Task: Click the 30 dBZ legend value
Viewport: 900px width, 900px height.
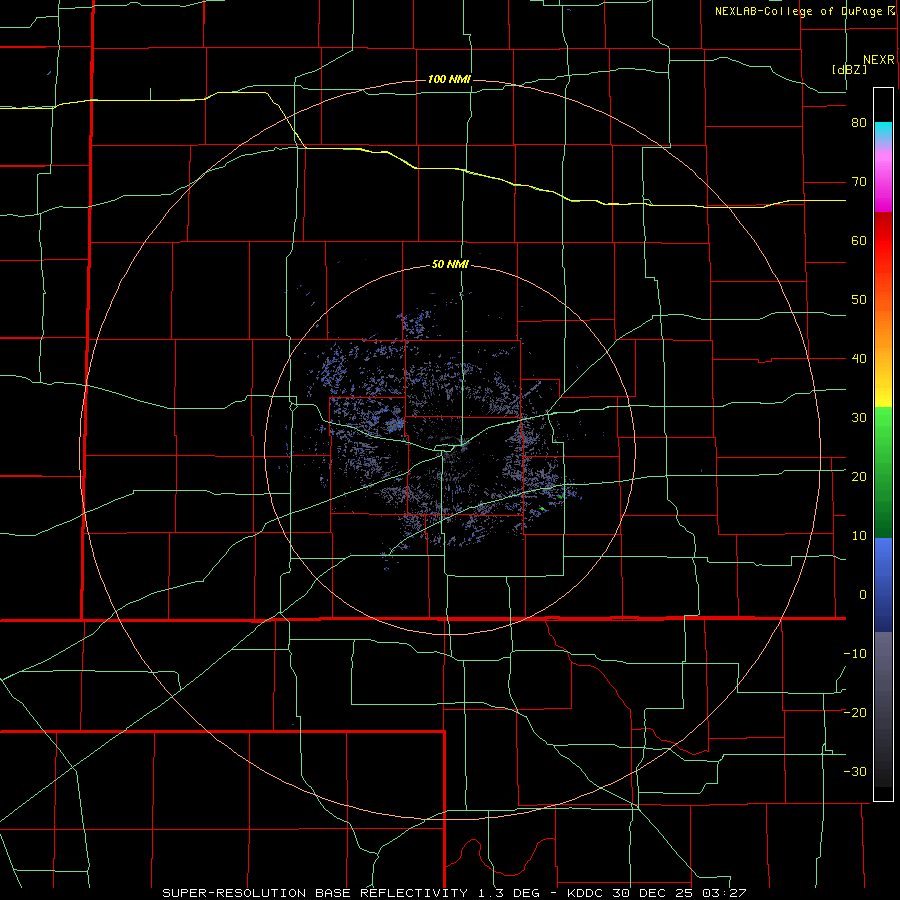Action: [x=859, y=418]
